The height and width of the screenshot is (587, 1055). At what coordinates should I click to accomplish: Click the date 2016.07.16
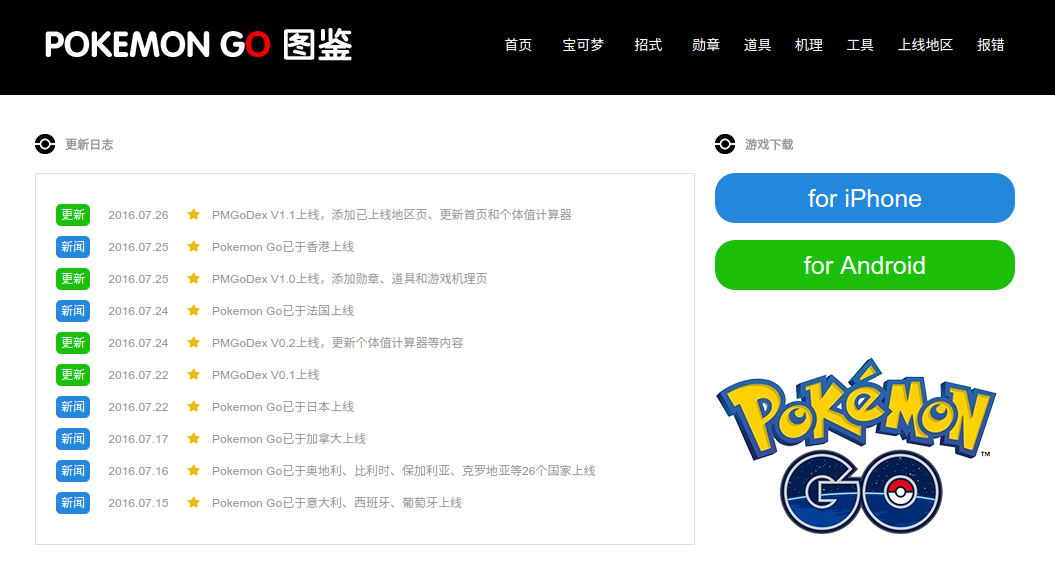tap(138, 471)
